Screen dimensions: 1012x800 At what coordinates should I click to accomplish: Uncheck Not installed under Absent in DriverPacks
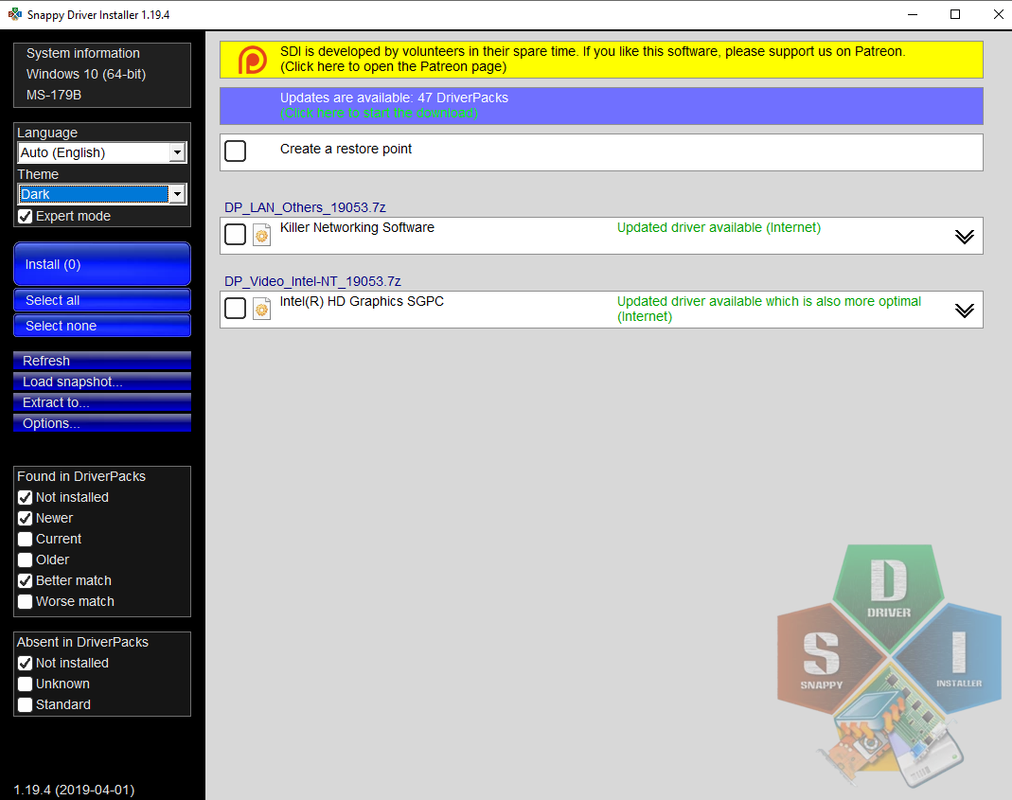pyautogui.click(x=25, y=663)
